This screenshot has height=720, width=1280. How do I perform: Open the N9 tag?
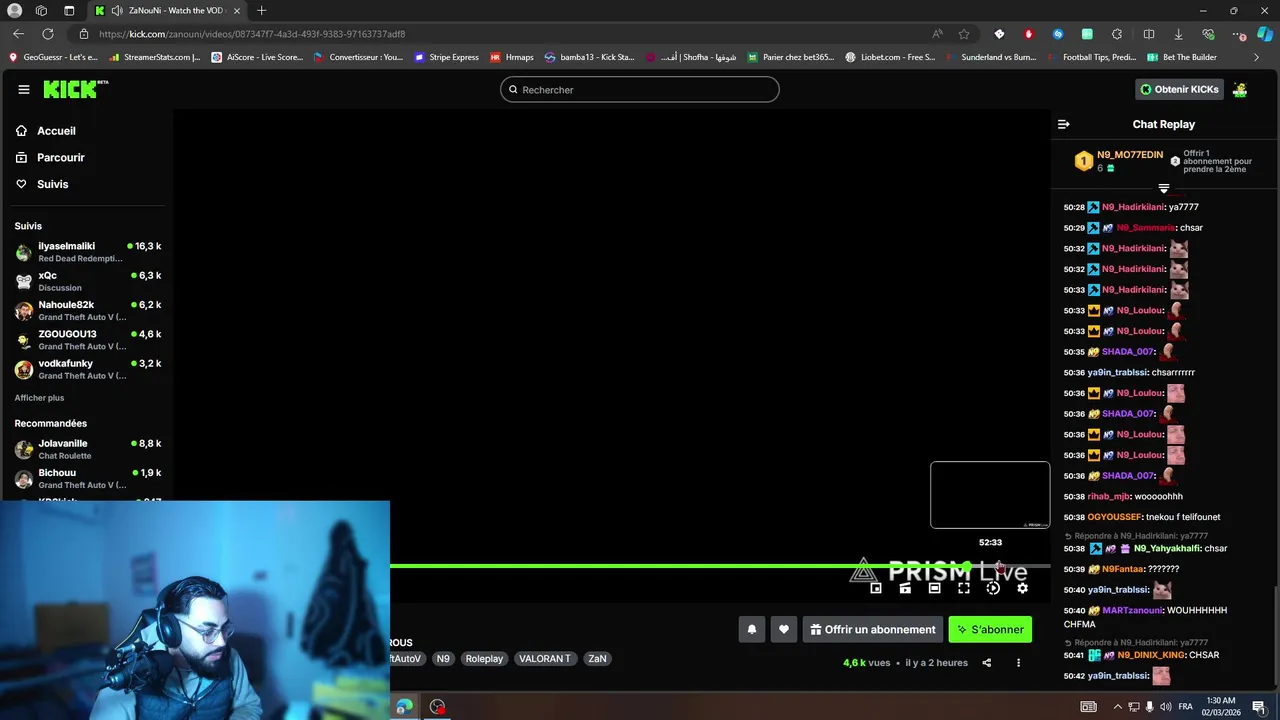[443, 659]
